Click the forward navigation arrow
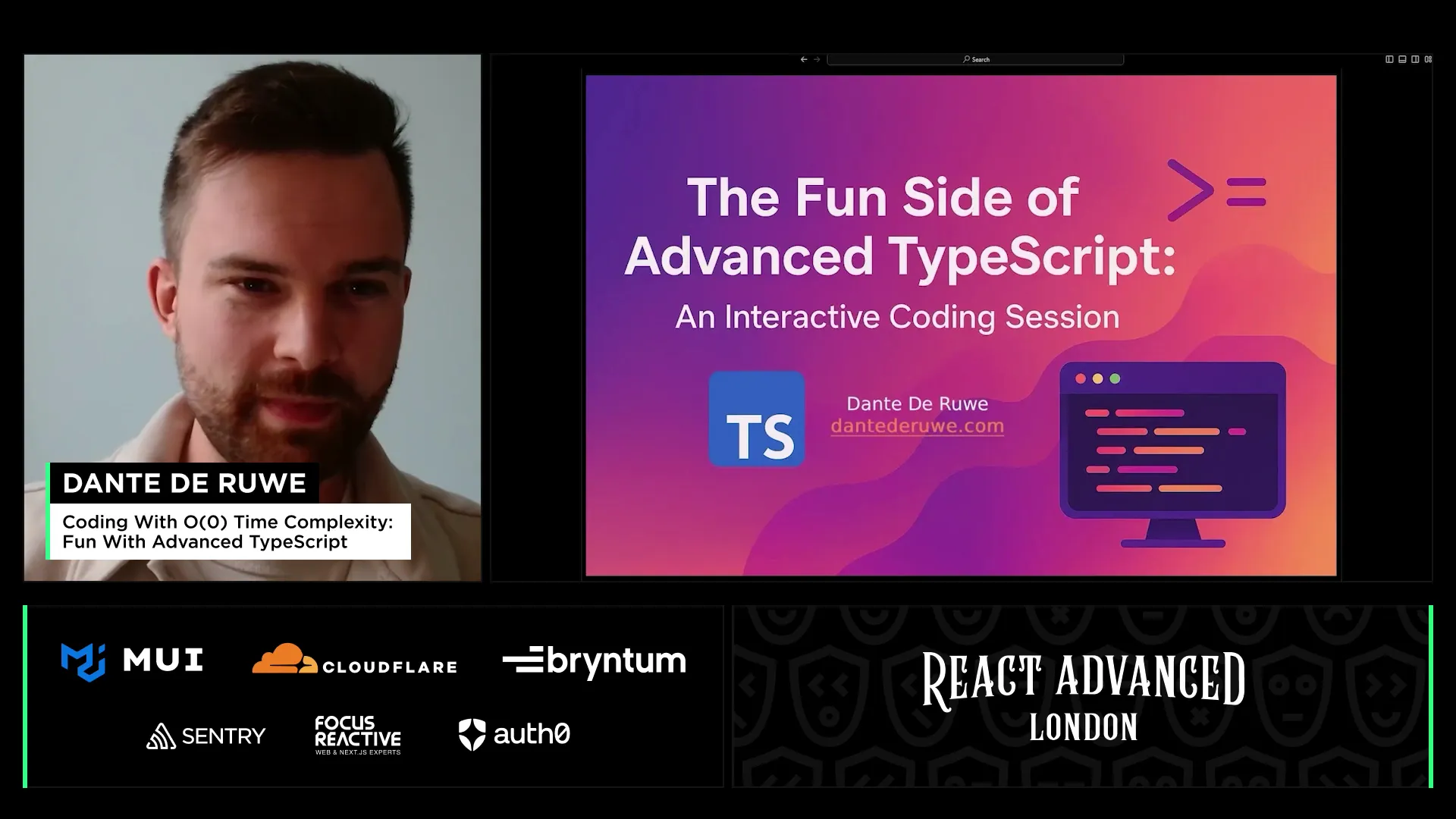Image resolution: width=1456 pixels, height=819 pixels. point(817,59)
